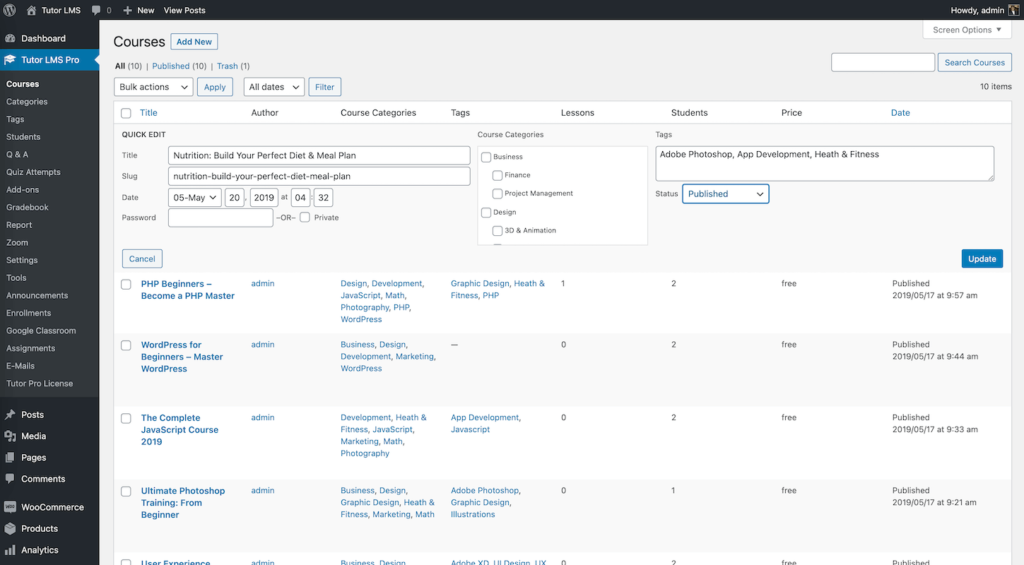
Task: Open the Status dropdown showing Published
Action: click(726, 194)
